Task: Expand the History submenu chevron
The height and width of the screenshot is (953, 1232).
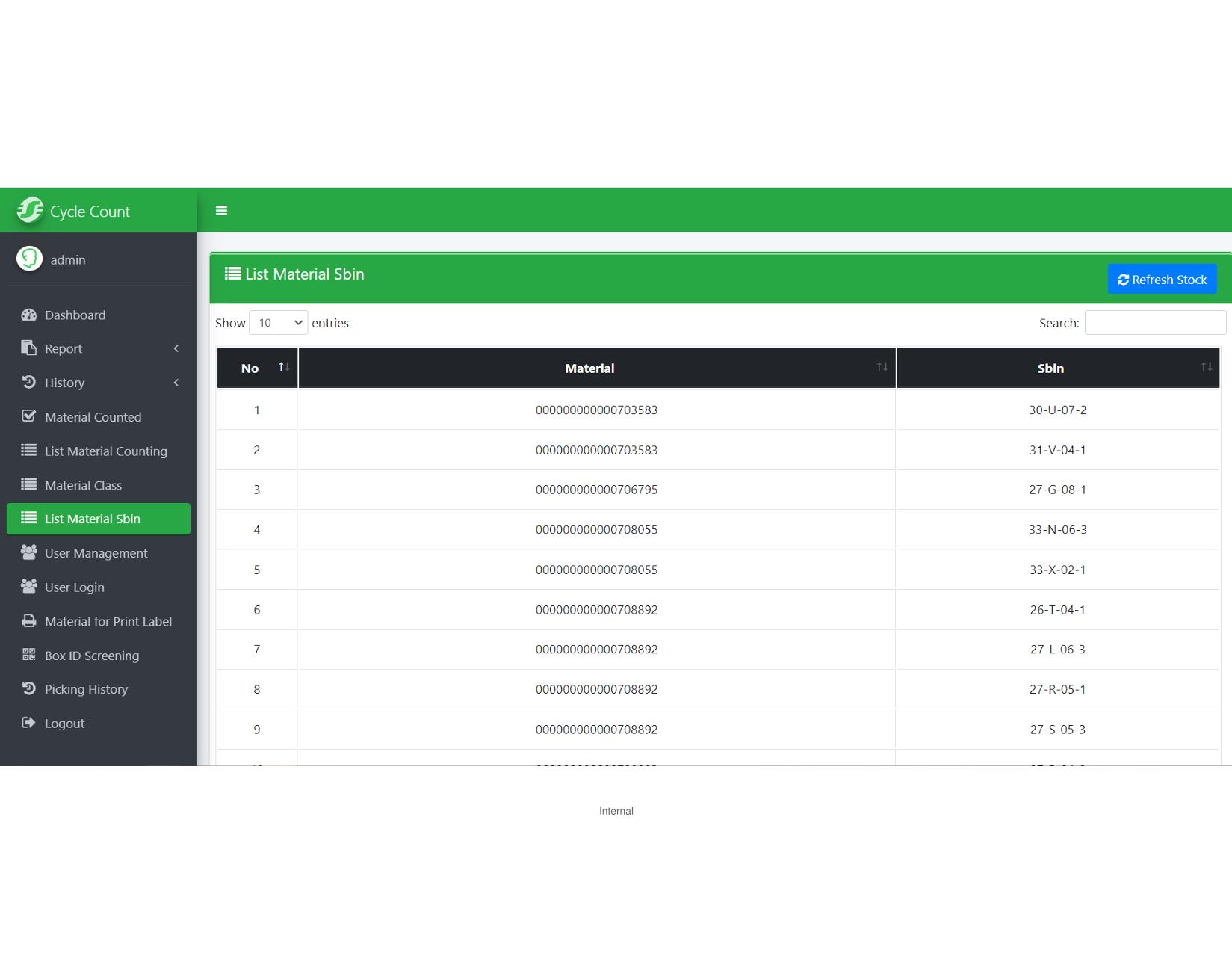Action: click(x=176, y=383)
